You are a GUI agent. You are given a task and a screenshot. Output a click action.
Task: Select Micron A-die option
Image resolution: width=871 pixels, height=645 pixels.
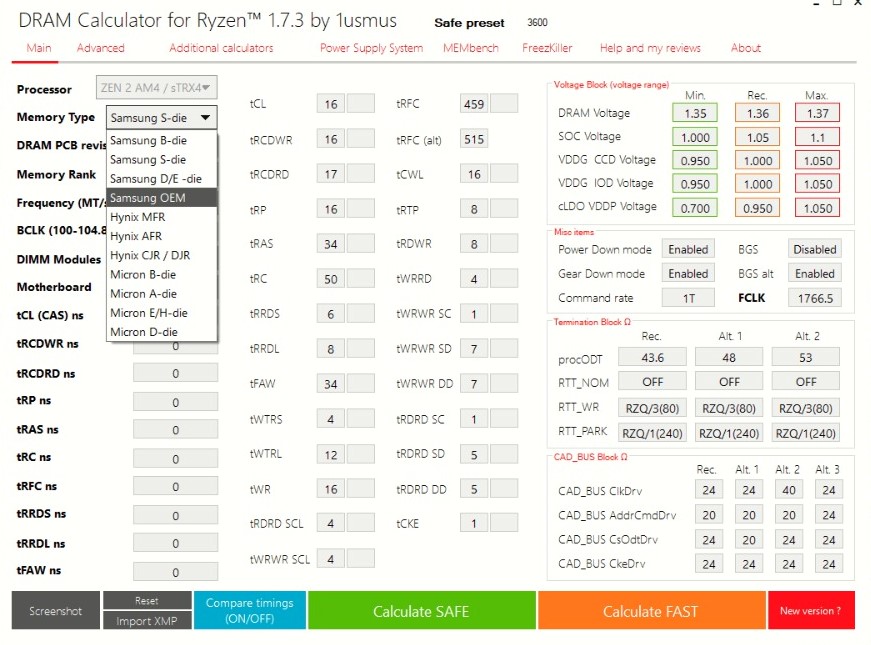161,293
